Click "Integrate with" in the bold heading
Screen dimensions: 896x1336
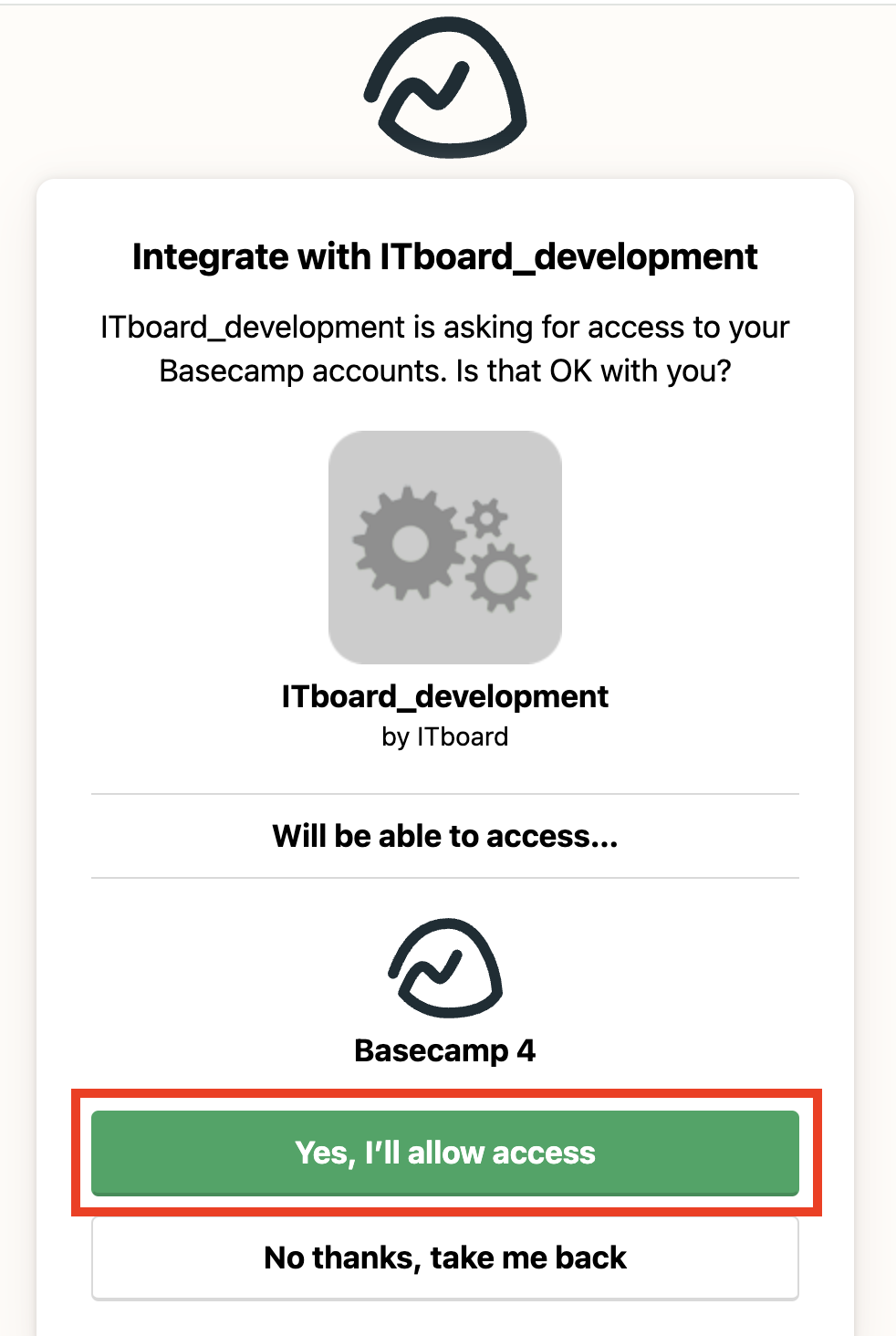[253, 257]
